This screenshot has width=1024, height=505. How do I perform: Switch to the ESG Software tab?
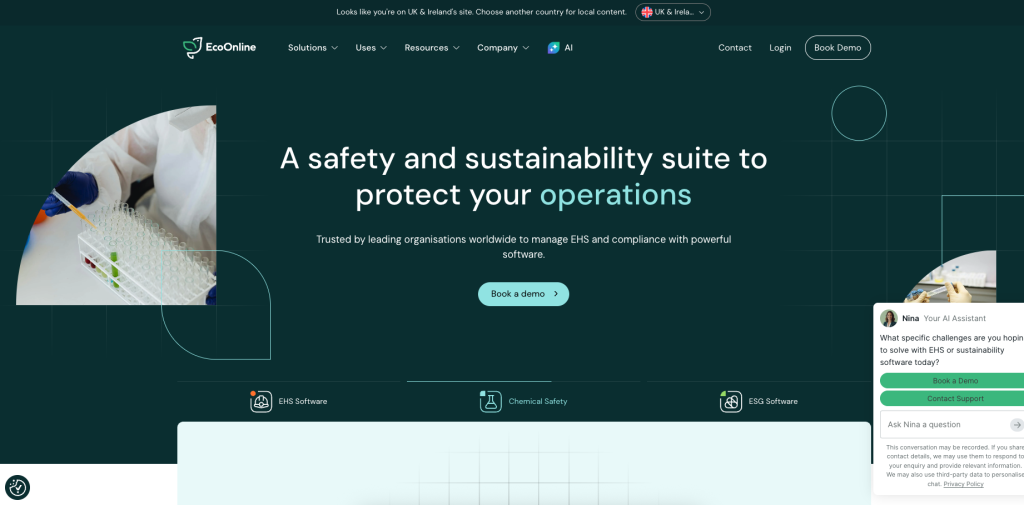759,401
